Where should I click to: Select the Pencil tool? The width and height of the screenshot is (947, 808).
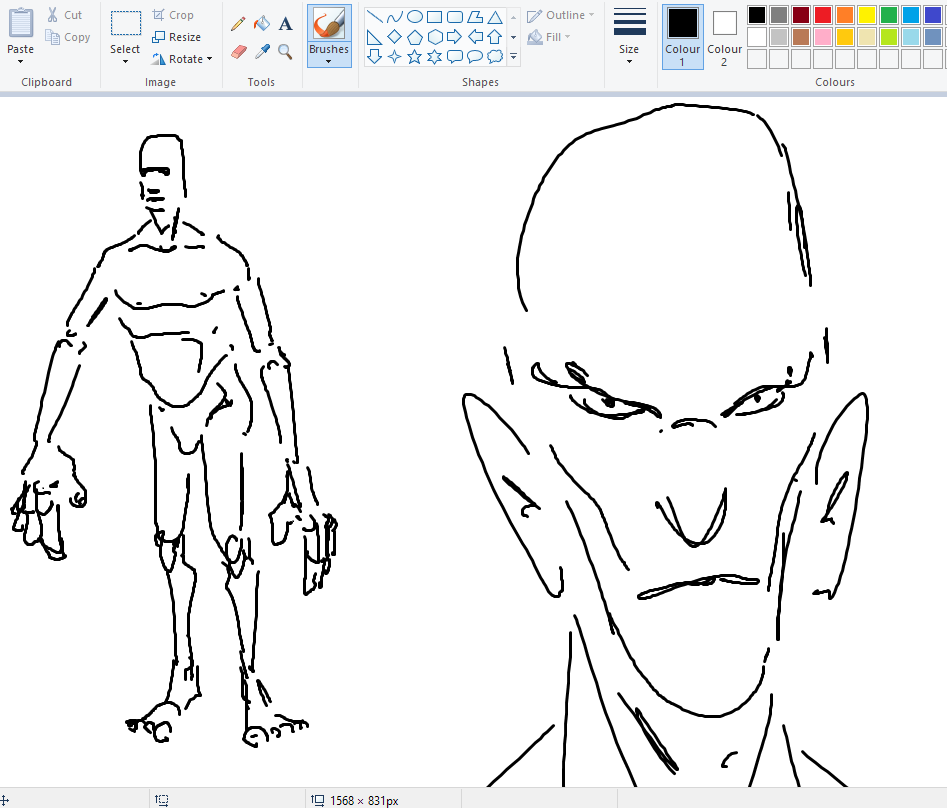click(x=238, y=24)
